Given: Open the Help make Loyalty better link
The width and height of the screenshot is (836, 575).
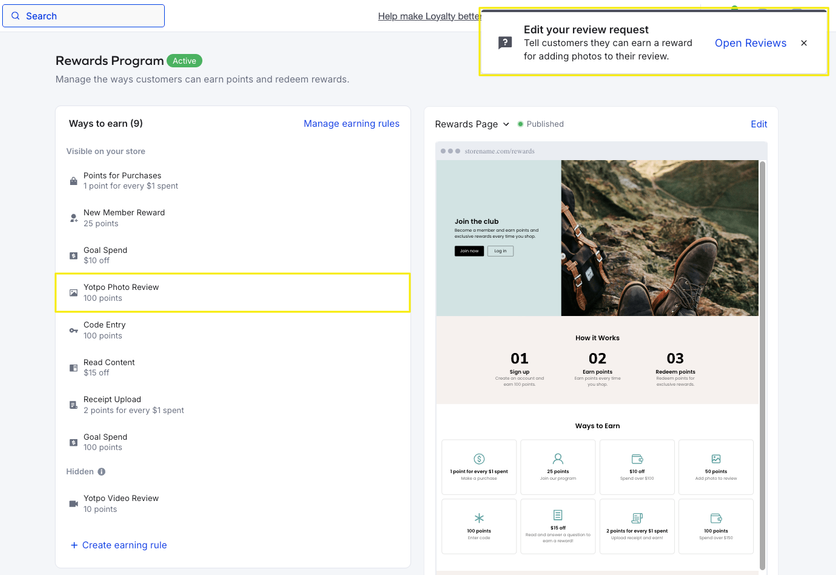Looking at the screenshot, I should (430, 16).
